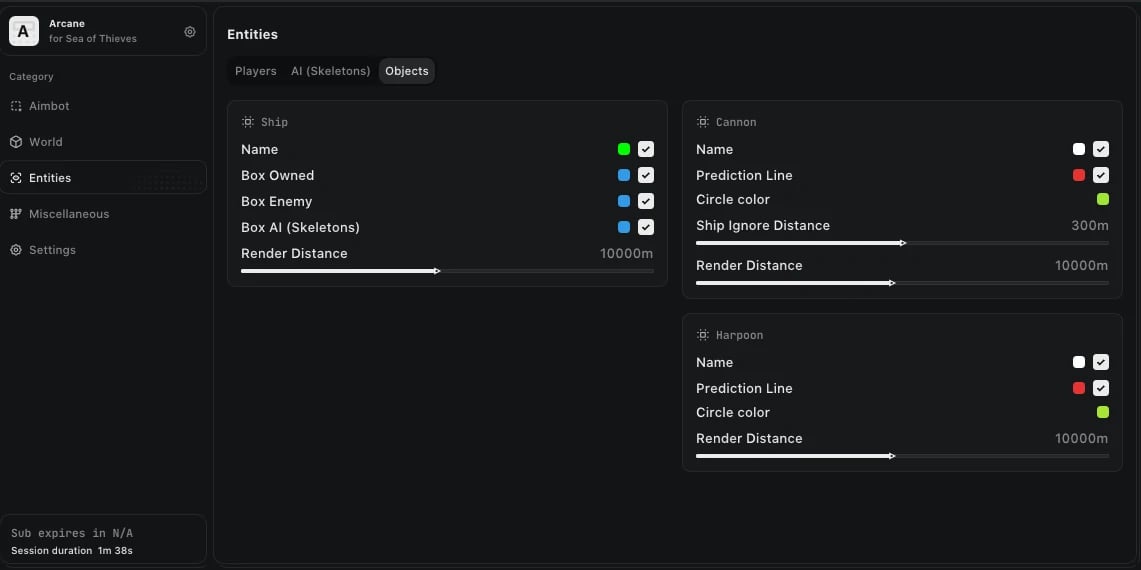Open the white Harpoon Name color swatch
Image resolution: width=1141 pixels, height=570 pixels.
pos(1078,363)
